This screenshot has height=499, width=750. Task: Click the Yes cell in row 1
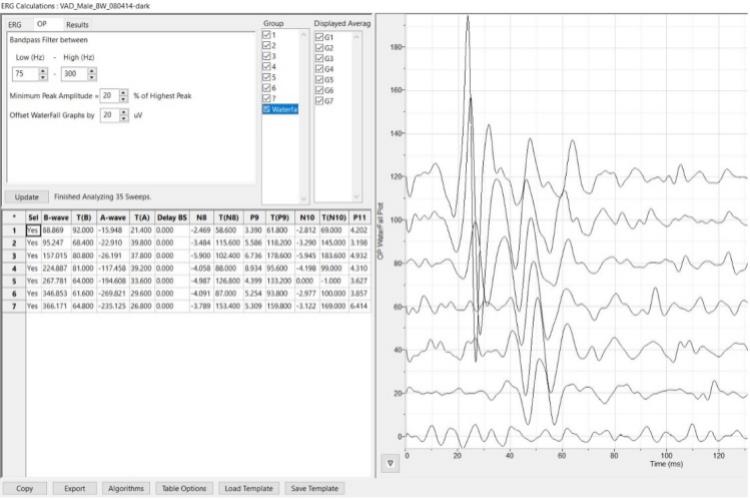32,230
